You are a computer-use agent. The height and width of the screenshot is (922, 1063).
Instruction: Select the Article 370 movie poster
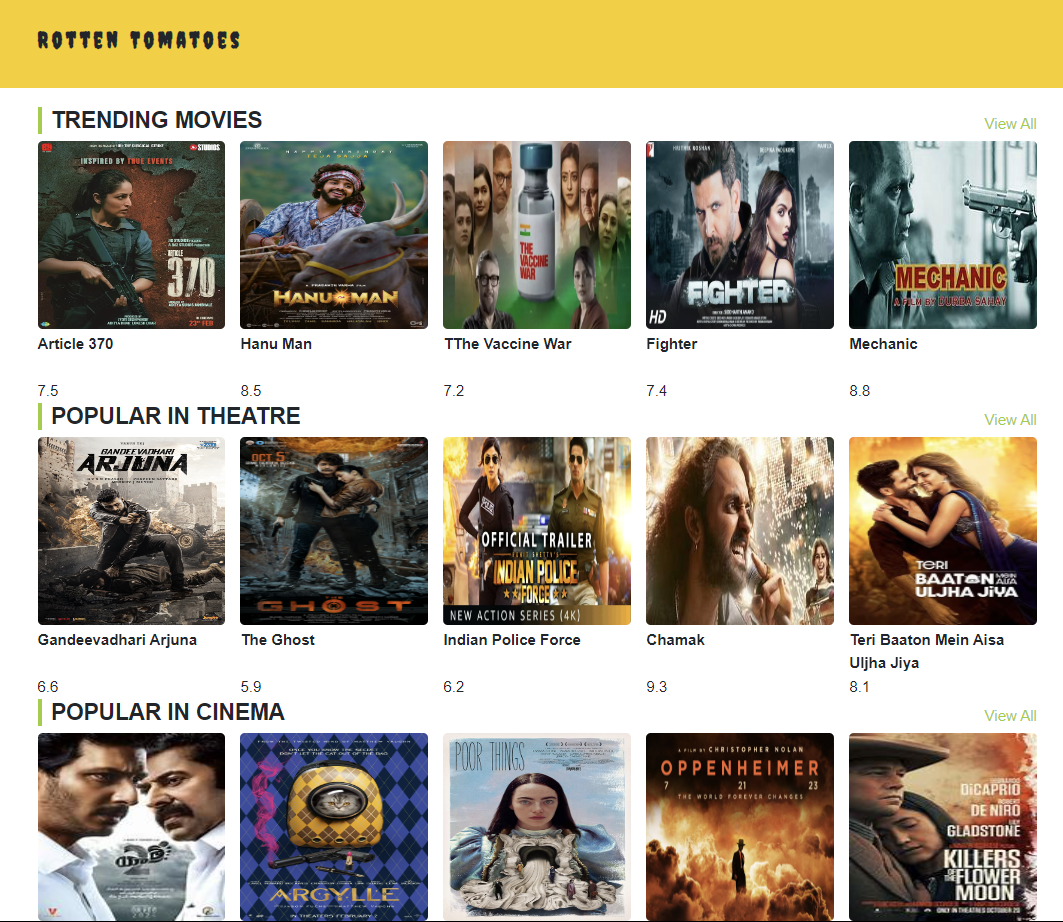pyautogui.click(x=131, y=235)
